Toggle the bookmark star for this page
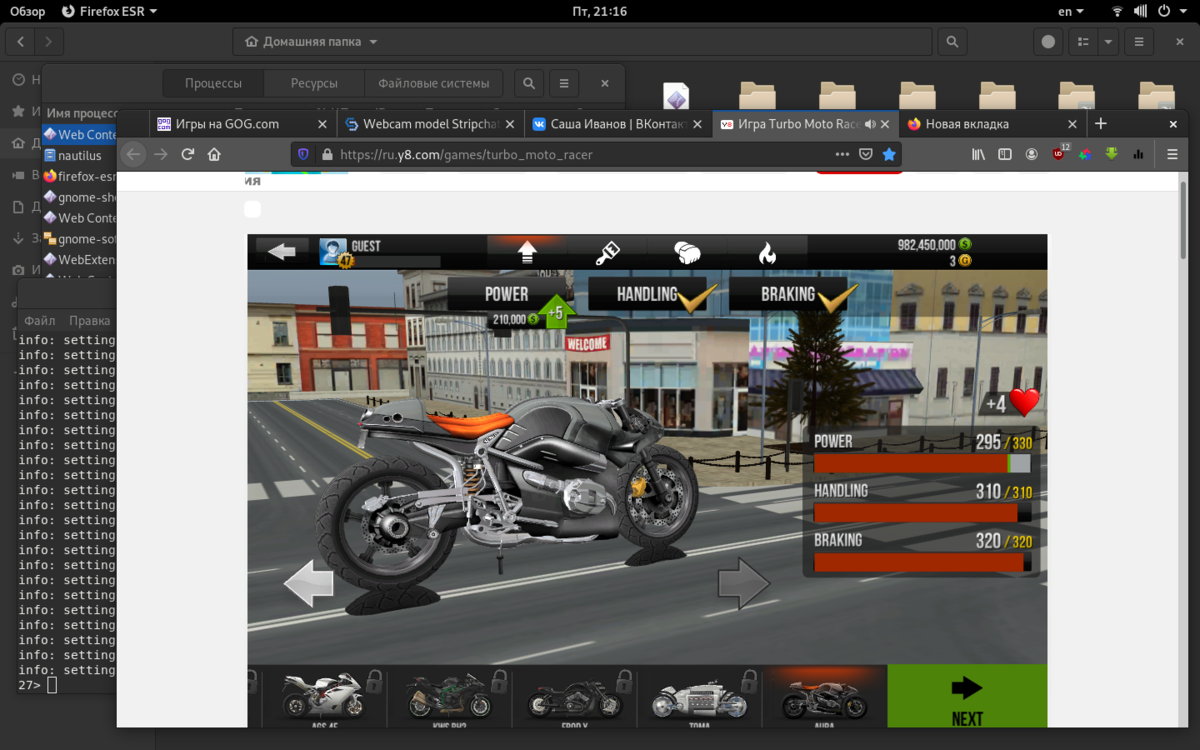 click(x=889, y=155)
